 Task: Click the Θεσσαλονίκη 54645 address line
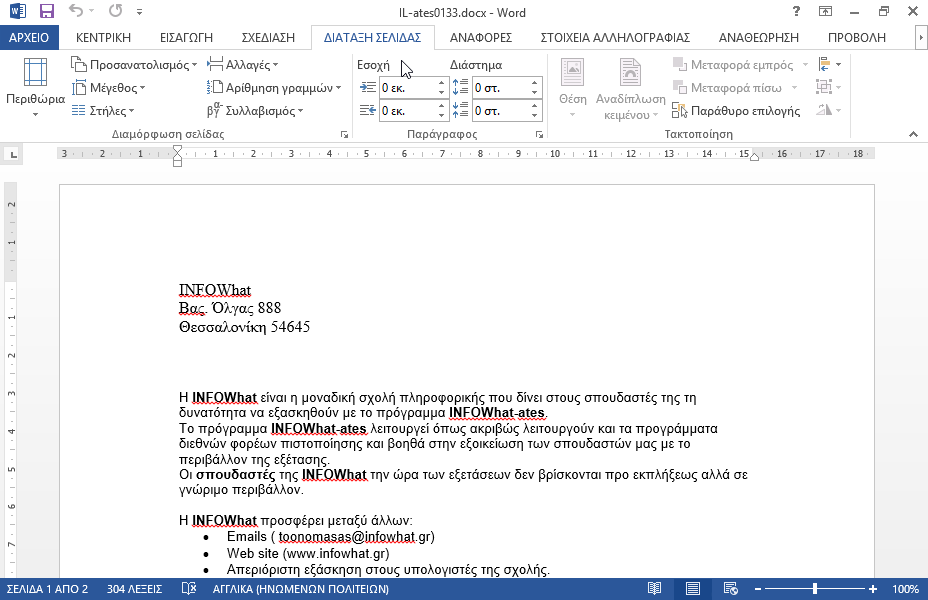point(244,327)
